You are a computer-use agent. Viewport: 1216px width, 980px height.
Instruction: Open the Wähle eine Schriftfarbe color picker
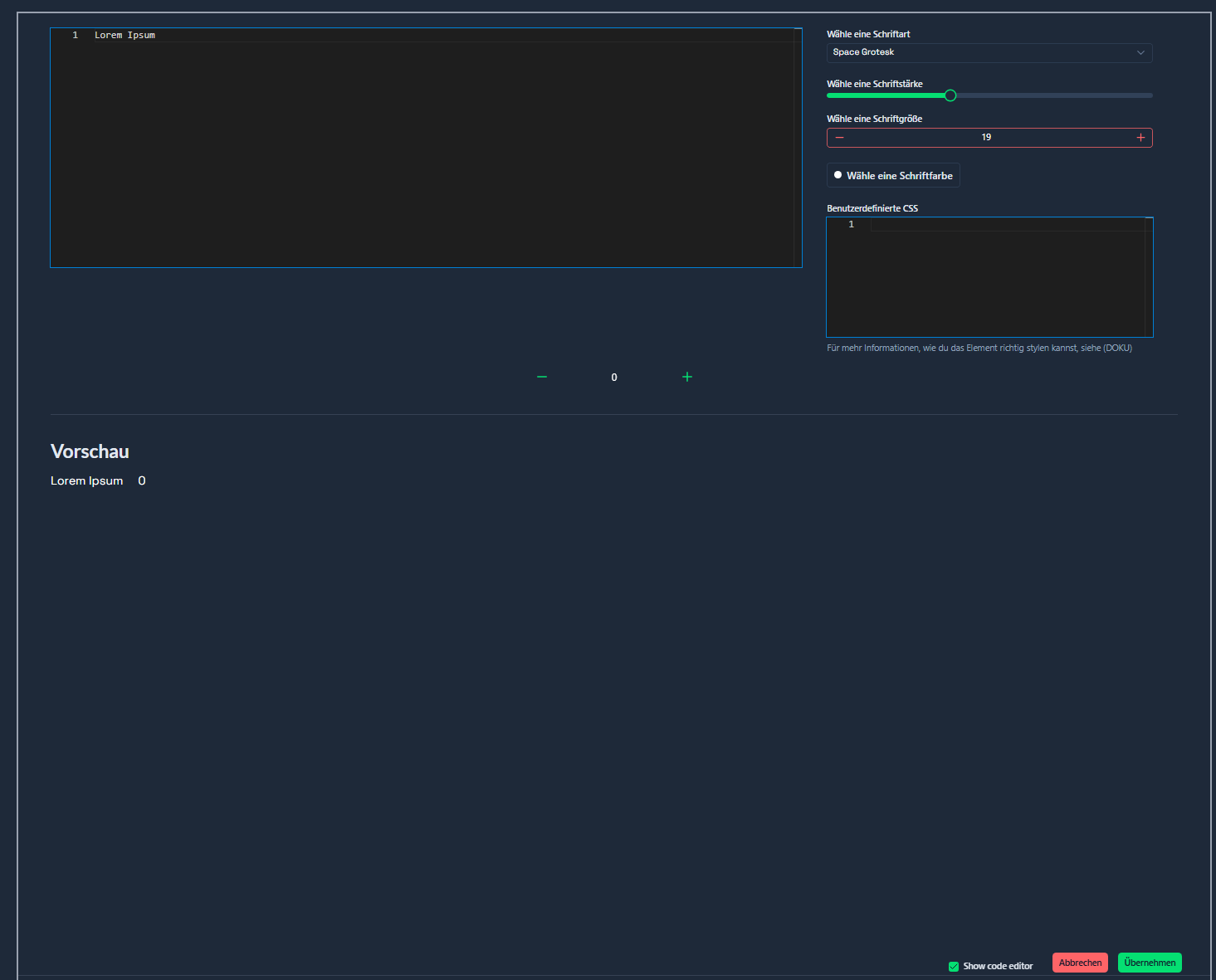point(899,176)
